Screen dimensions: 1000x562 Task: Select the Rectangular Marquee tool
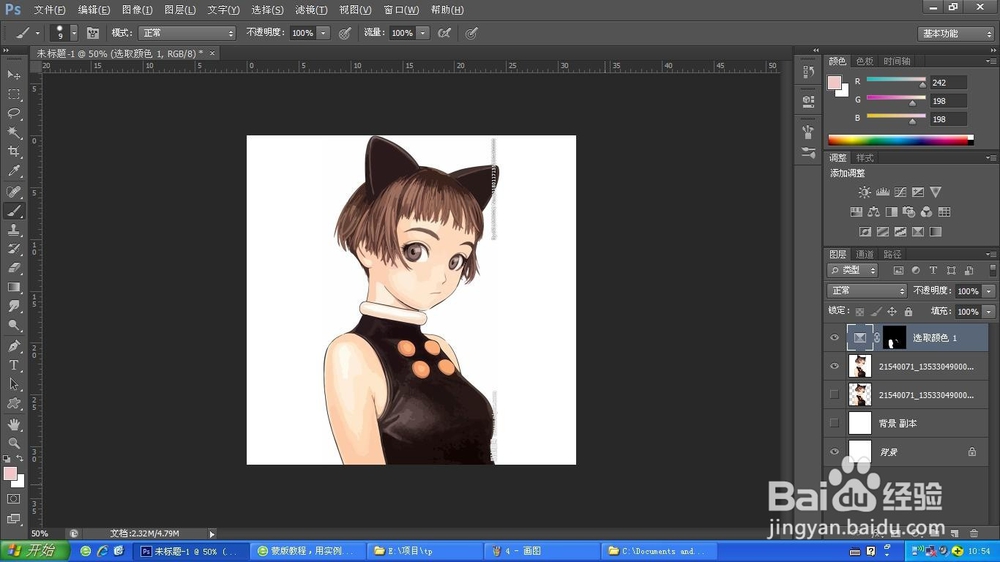(13, 94)
